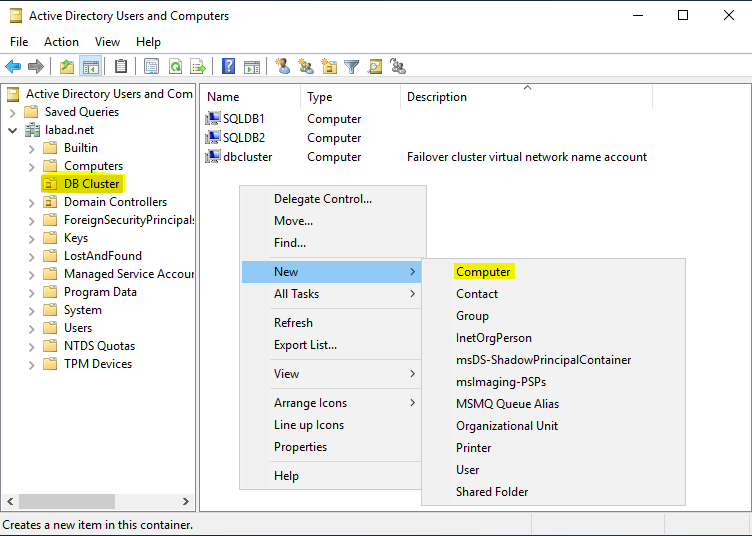Choose Move from the context menu
Screen dimensions: 752x536
click(333, 221)
